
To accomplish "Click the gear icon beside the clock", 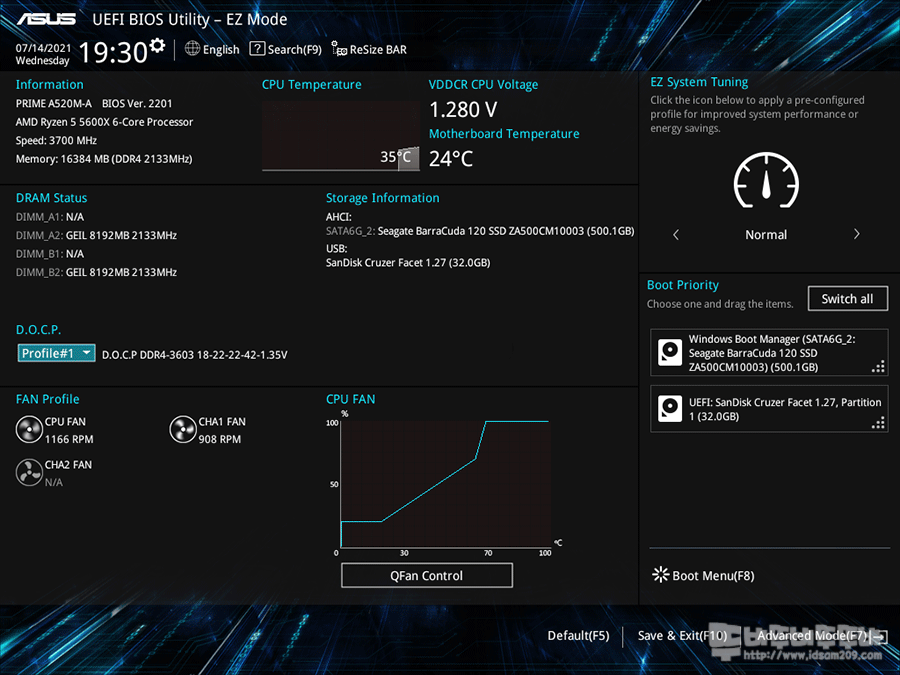I will [x=157, y=45].
